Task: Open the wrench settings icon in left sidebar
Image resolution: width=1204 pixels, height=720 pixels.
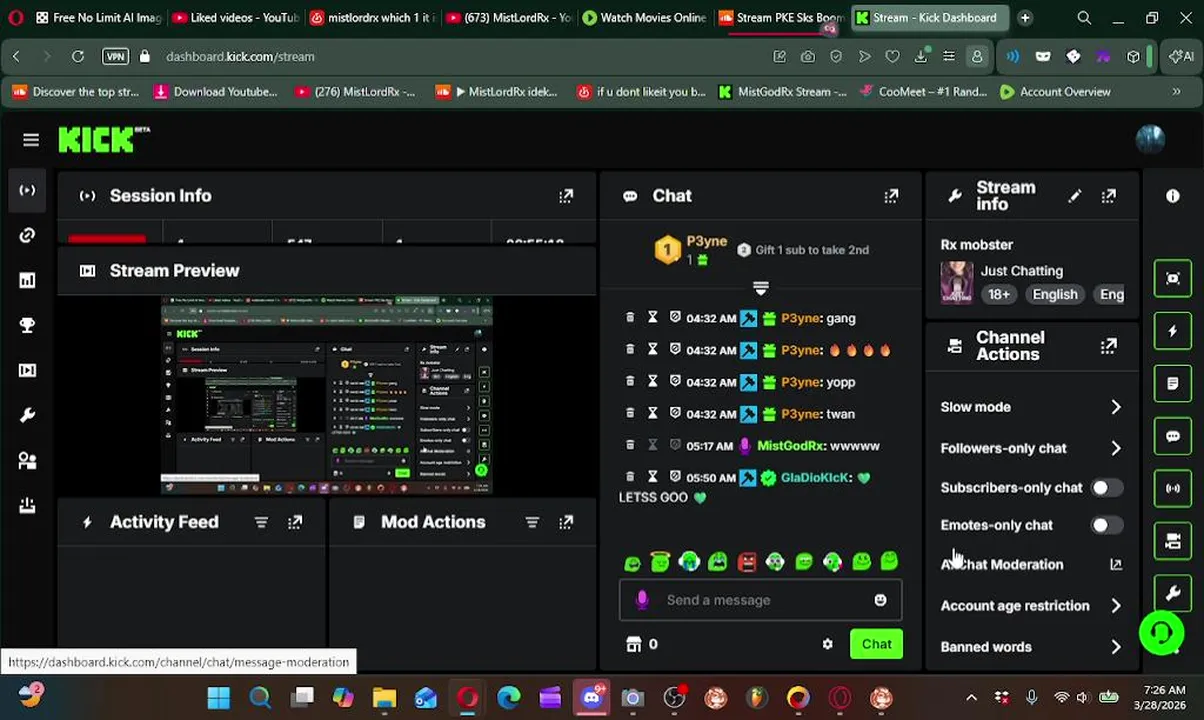Action: coord(27,415)
